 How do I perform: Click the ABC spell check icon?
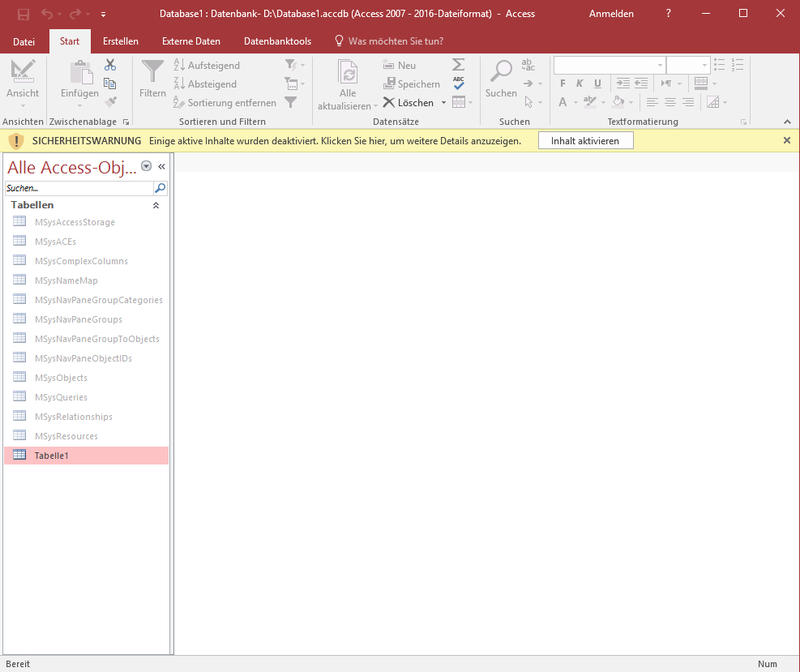[458, 83]
